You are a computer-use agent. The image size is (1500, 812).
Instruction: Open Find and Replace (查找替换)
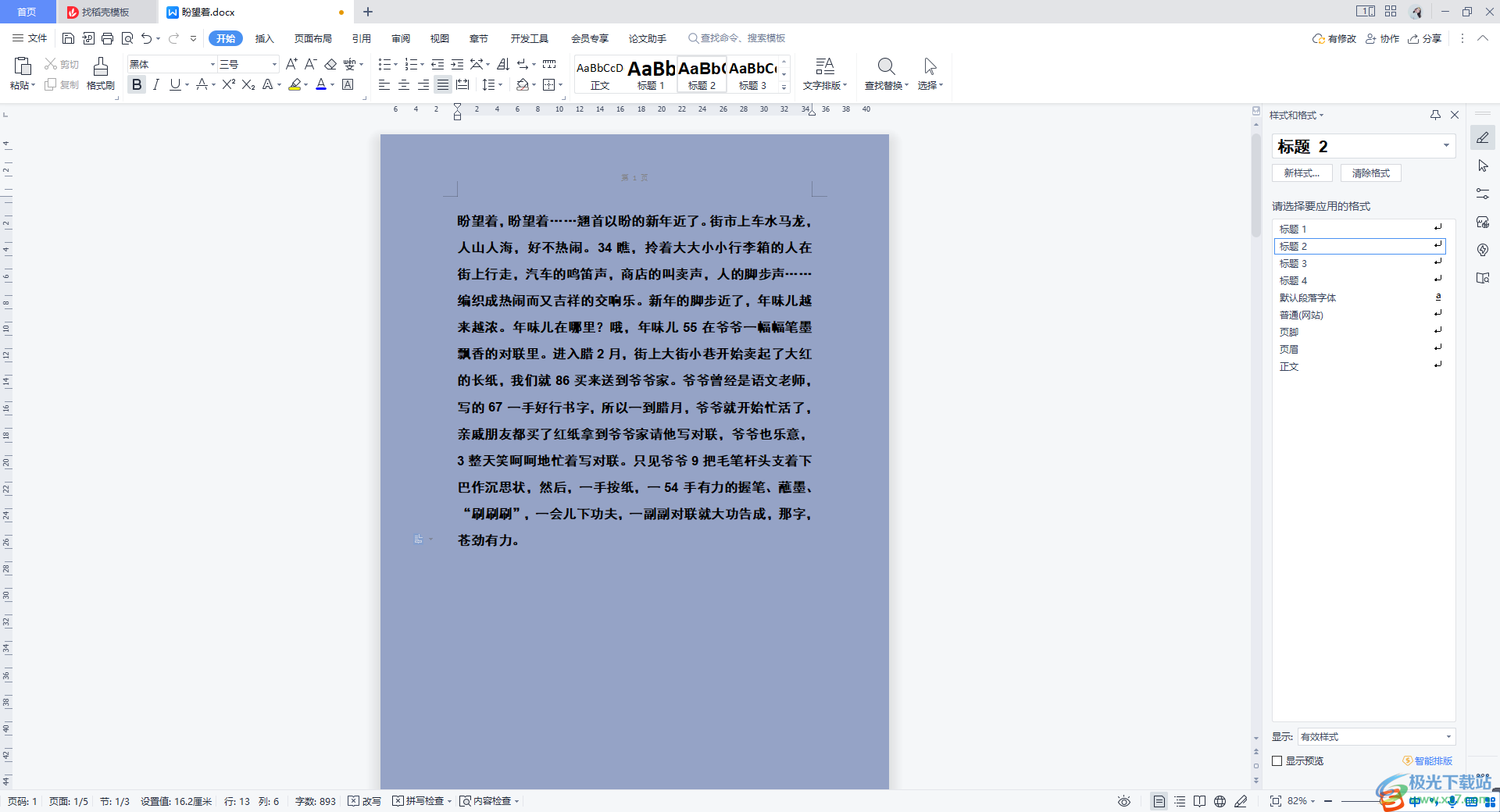click(x=886, y=74)
